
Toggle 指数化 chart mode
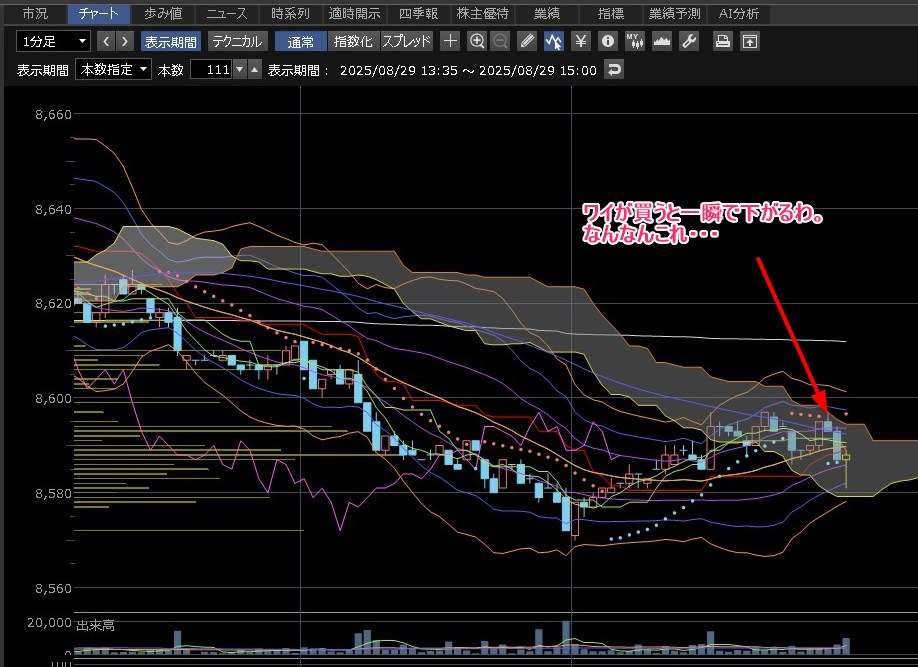tap(353, 41)
